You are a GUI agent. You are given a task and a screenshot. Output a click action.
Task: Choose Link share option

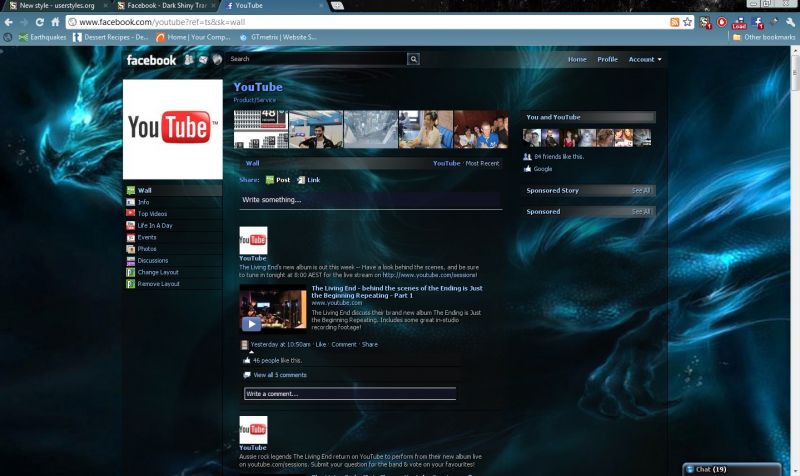coord(309,180)
